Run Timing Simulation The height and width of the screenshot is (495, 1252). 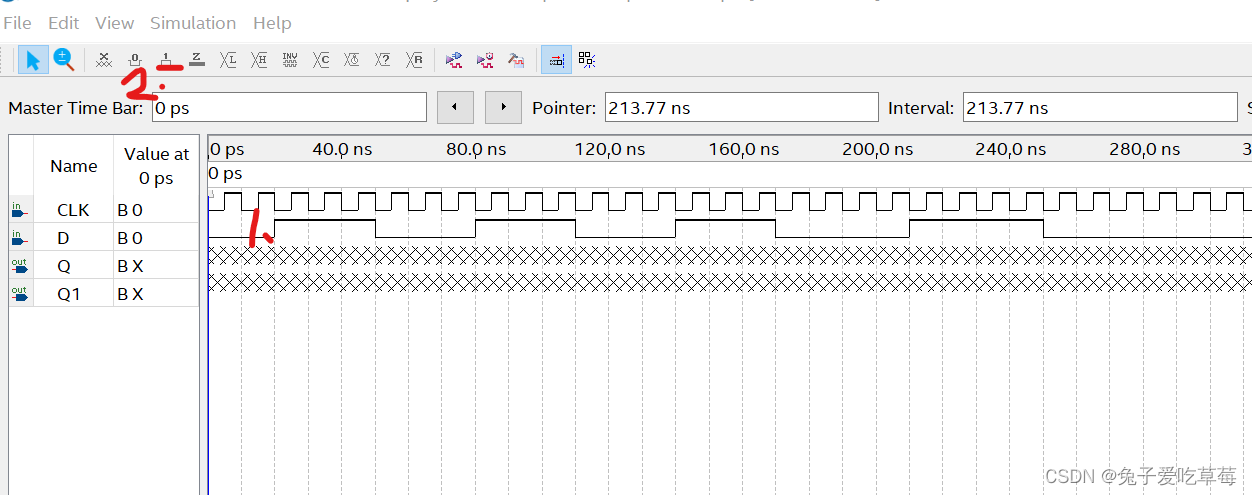pos(485,60)
